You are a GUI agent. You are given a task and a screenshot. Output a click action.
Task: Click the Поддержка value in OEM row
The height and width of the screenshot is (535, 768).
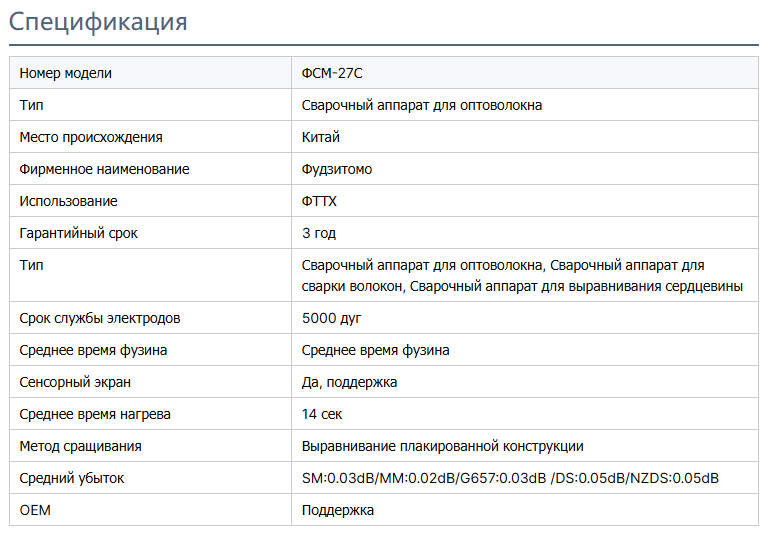tap(337, 511)
